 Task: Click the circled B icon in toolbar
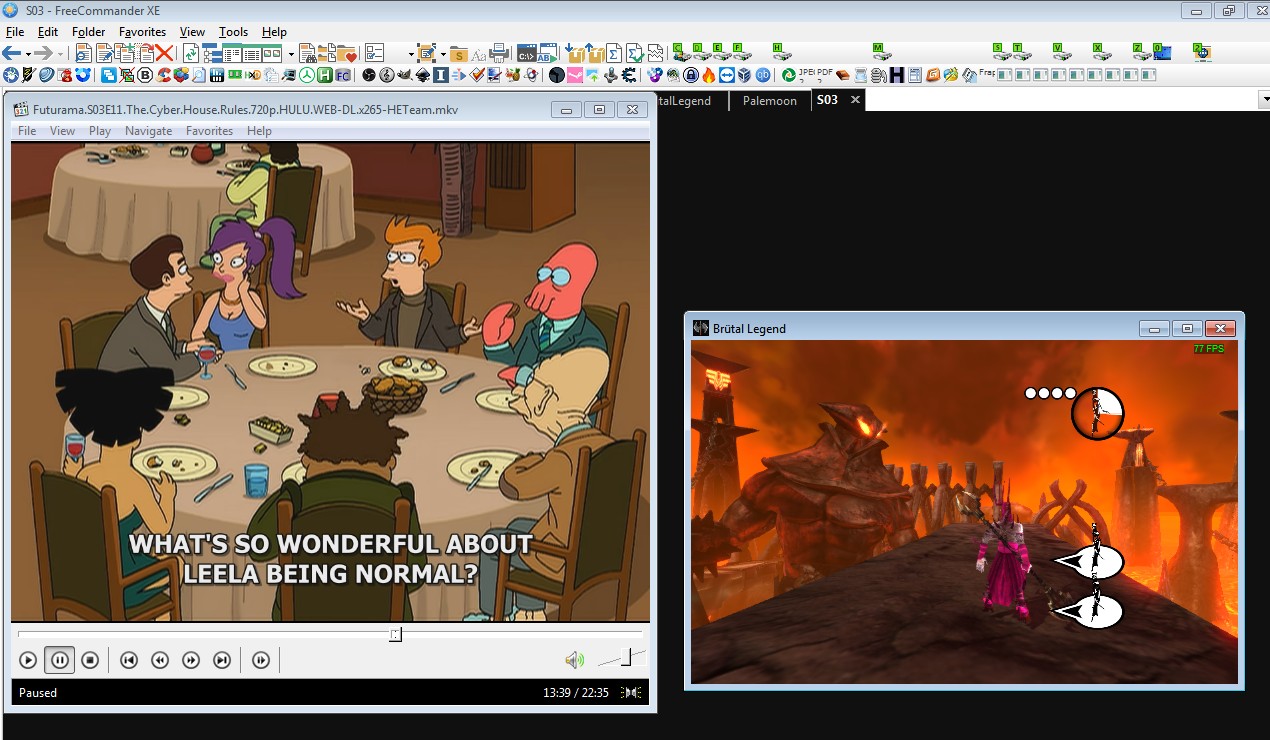[146, 75]
